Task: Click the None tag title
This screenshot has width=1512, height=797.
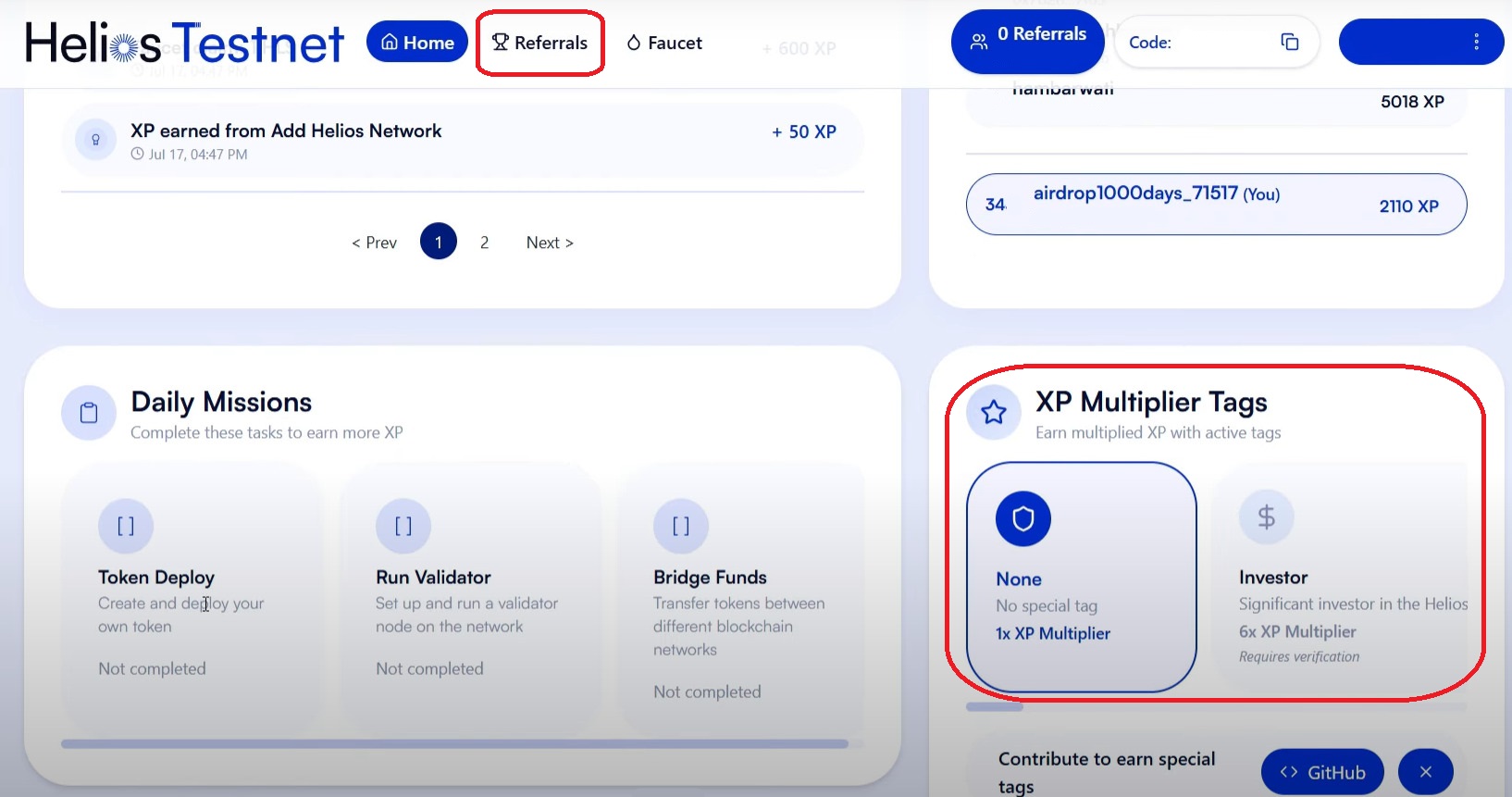Action: point(1019,579)
